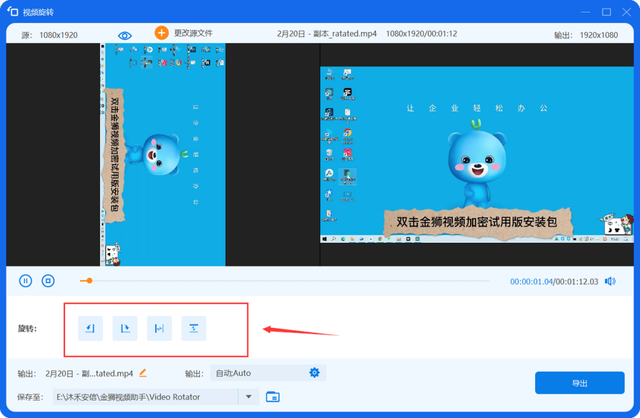Click the source resolution 1080x1920 text
This screenshot has height=418, width=640.
[x=58, y=35]
